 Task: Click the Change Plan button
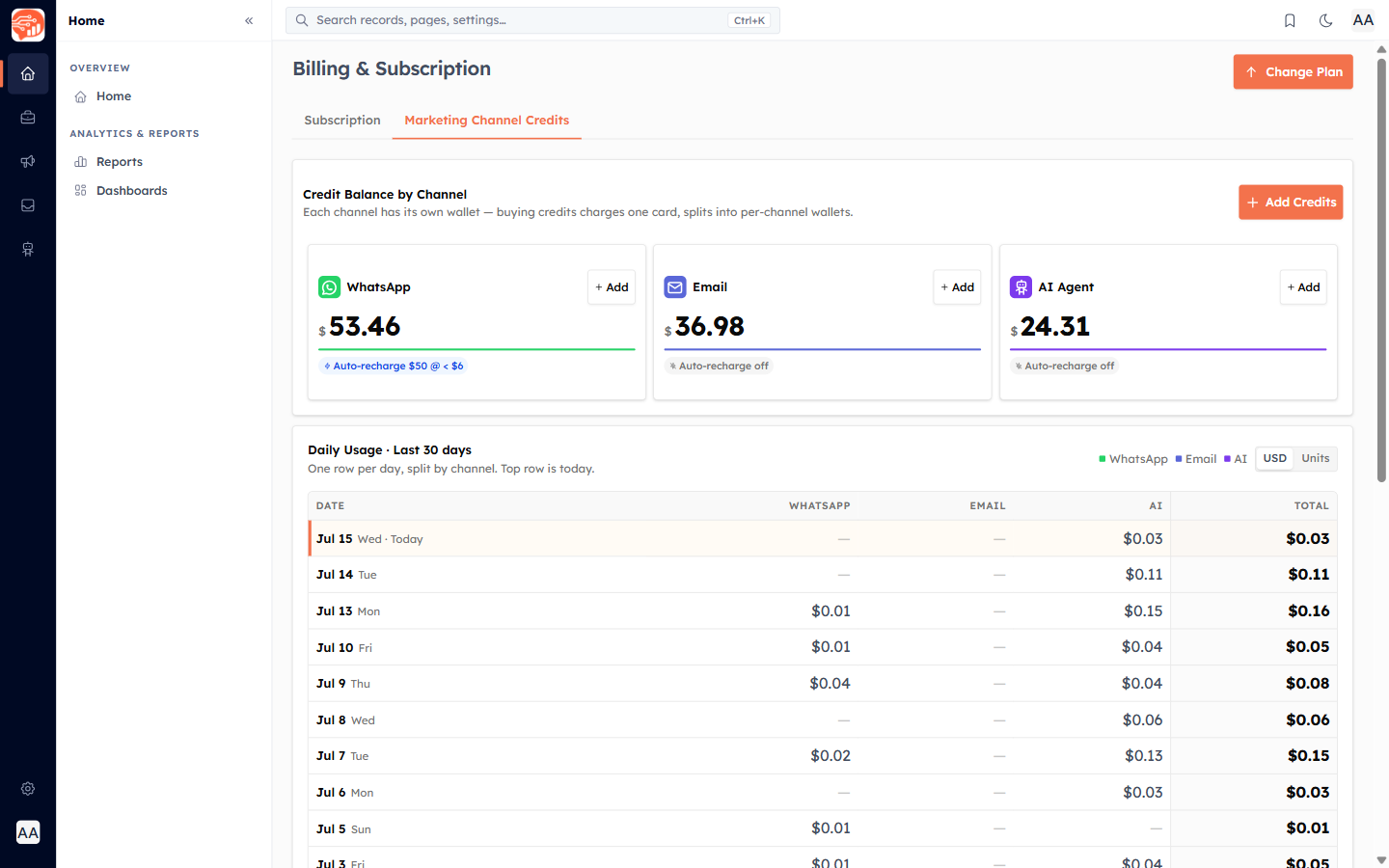point(1293,72)
